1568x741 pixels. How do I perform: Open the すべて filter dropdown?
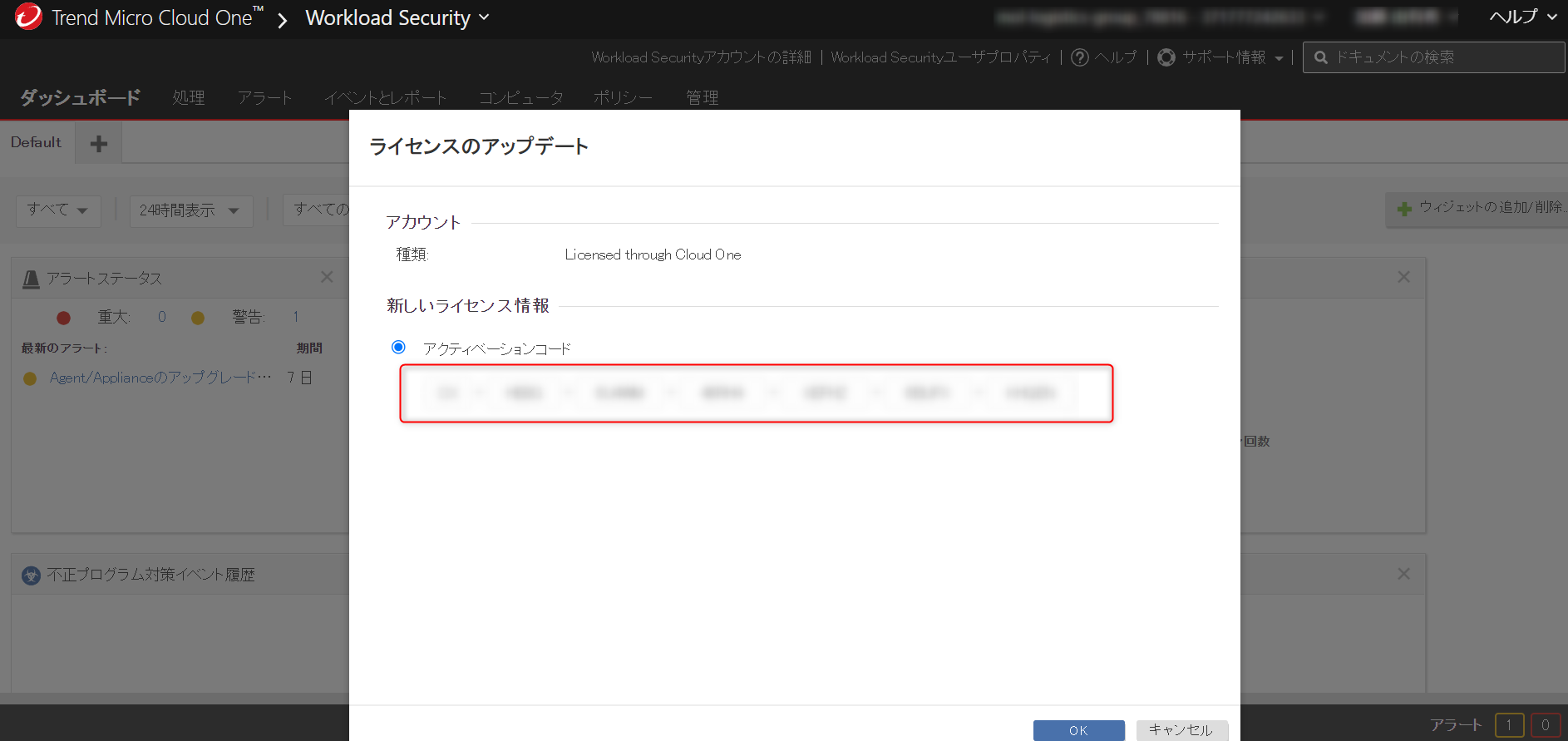(x=58, y=210)
